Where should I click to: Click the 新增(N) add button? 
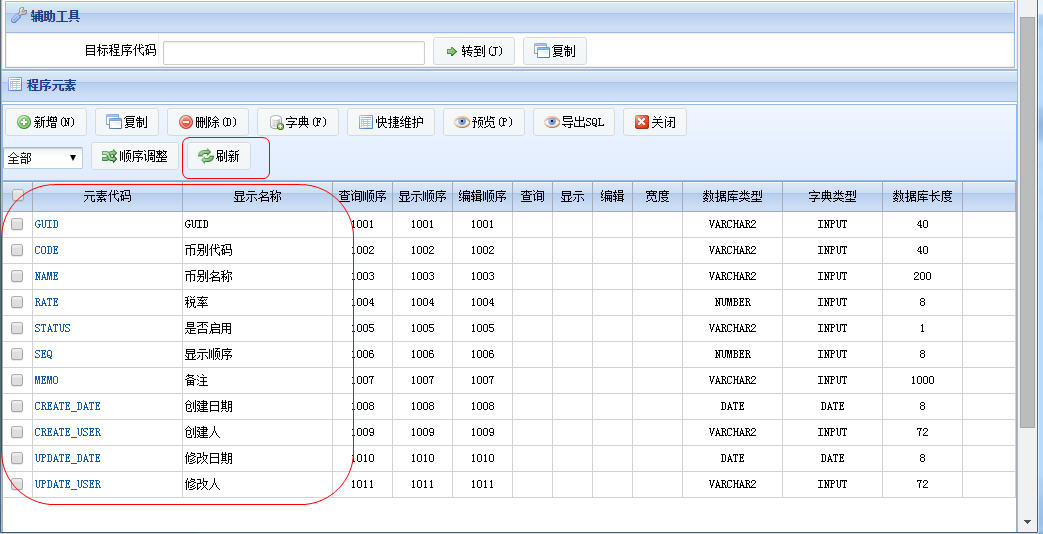(x=46, y=122)
